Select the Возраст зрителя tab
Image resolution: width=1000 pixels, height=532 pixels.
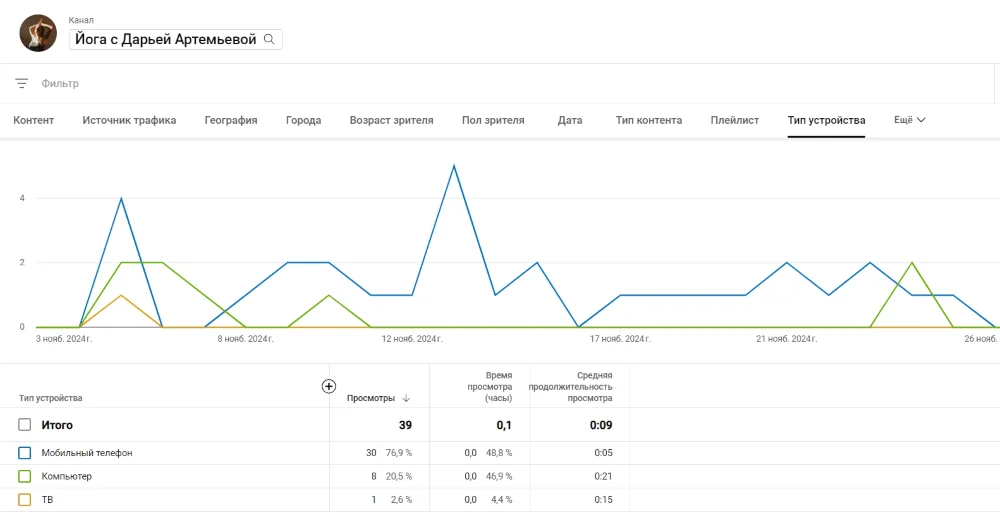point(391,120)
